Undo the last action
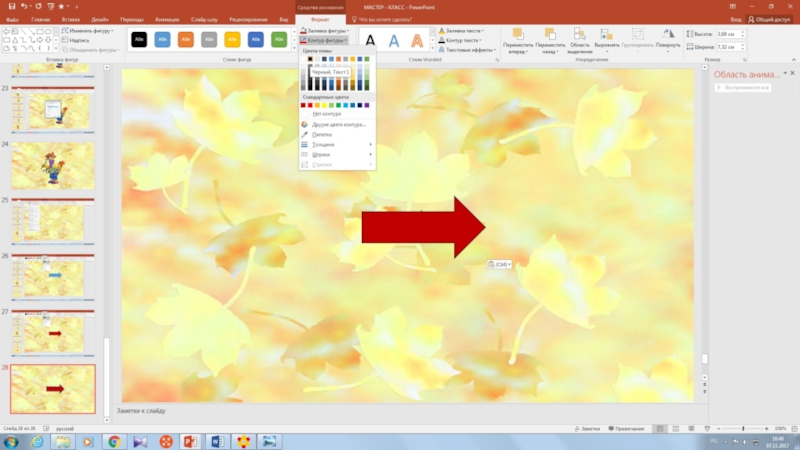 click(24, 7)
